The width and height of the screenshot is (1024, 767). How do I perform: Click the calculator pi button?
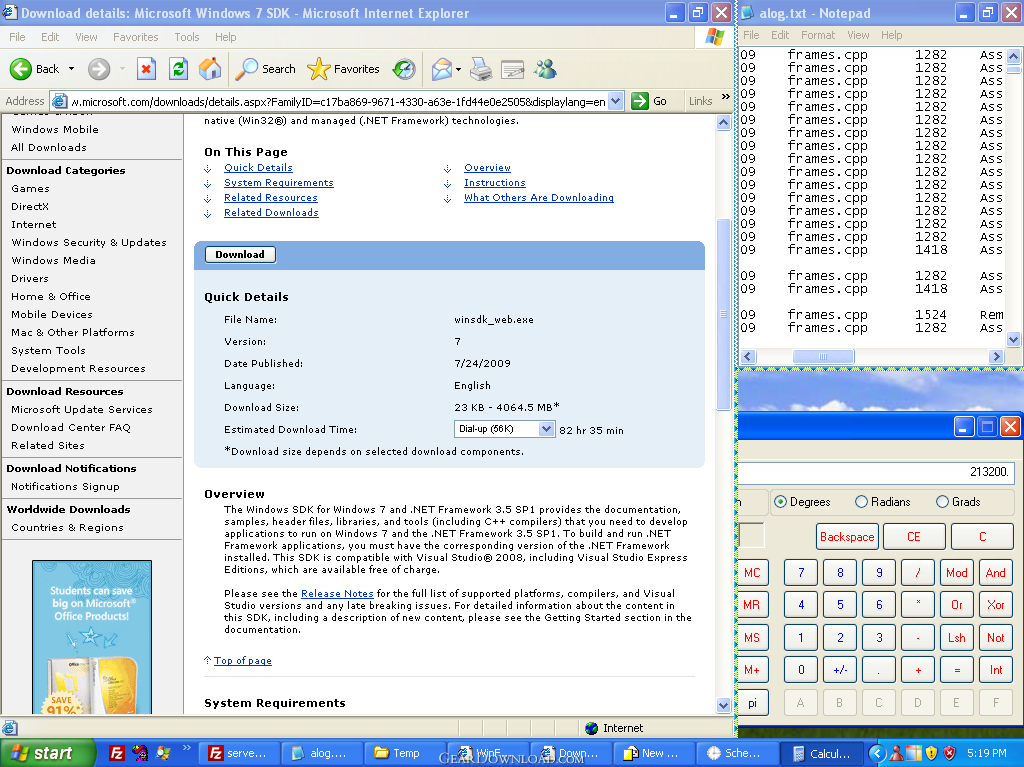[752, 703]
